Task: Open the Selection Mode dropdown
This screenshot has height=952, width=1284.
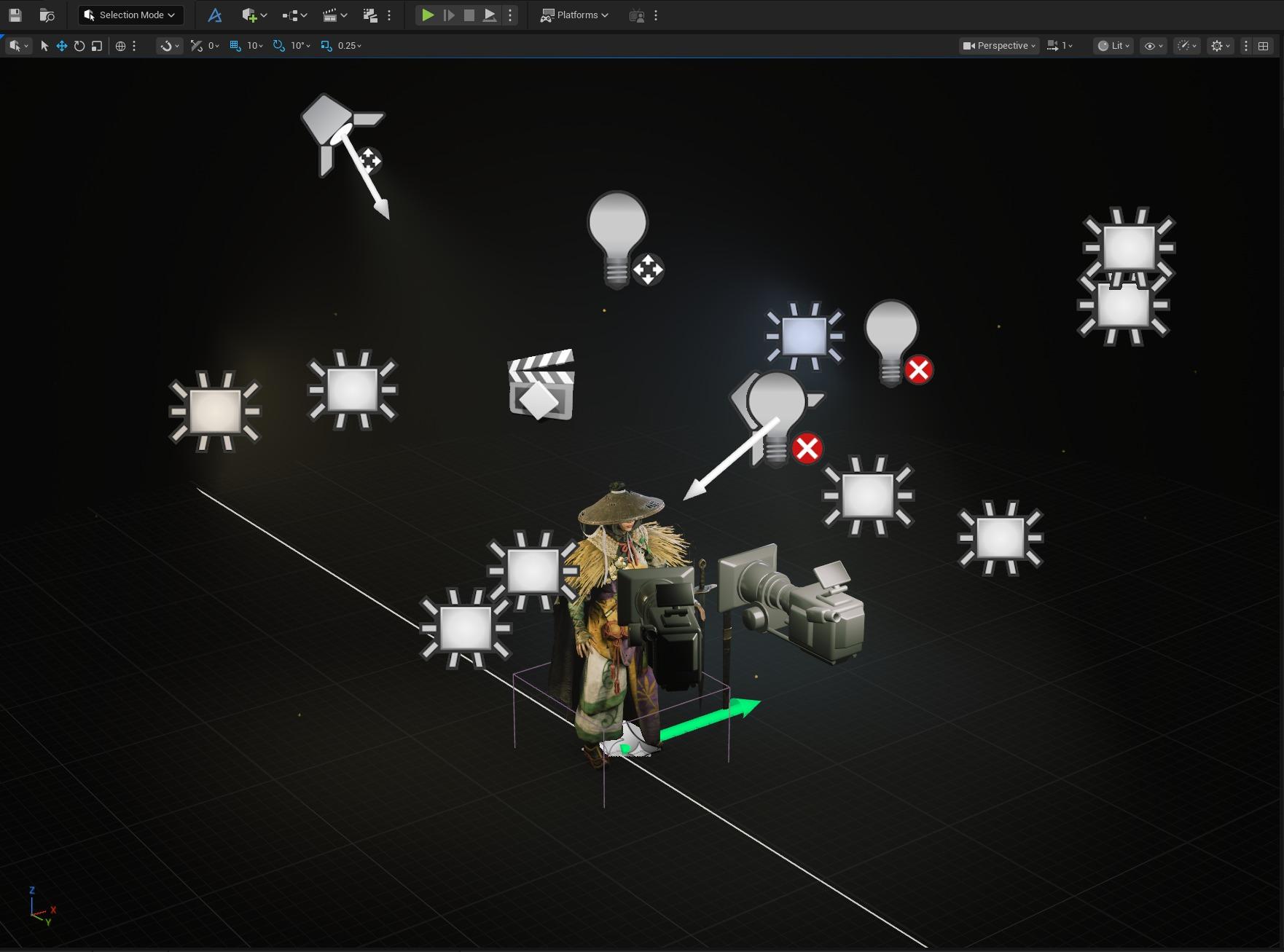Action: [131, 15]
